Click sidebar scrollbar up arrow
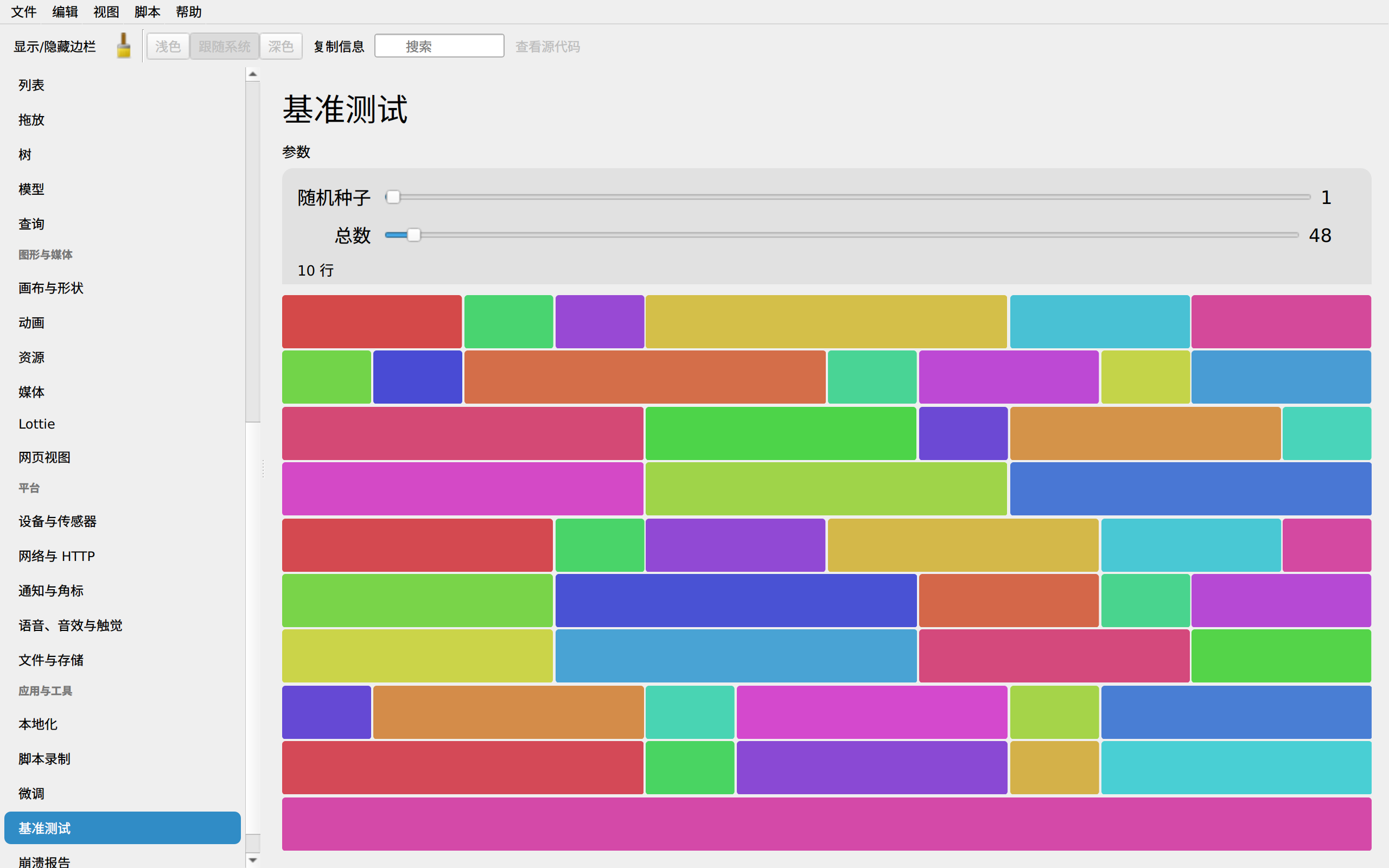The height and width of the screenshot is (868, 1389). click(x=252, y=74)
